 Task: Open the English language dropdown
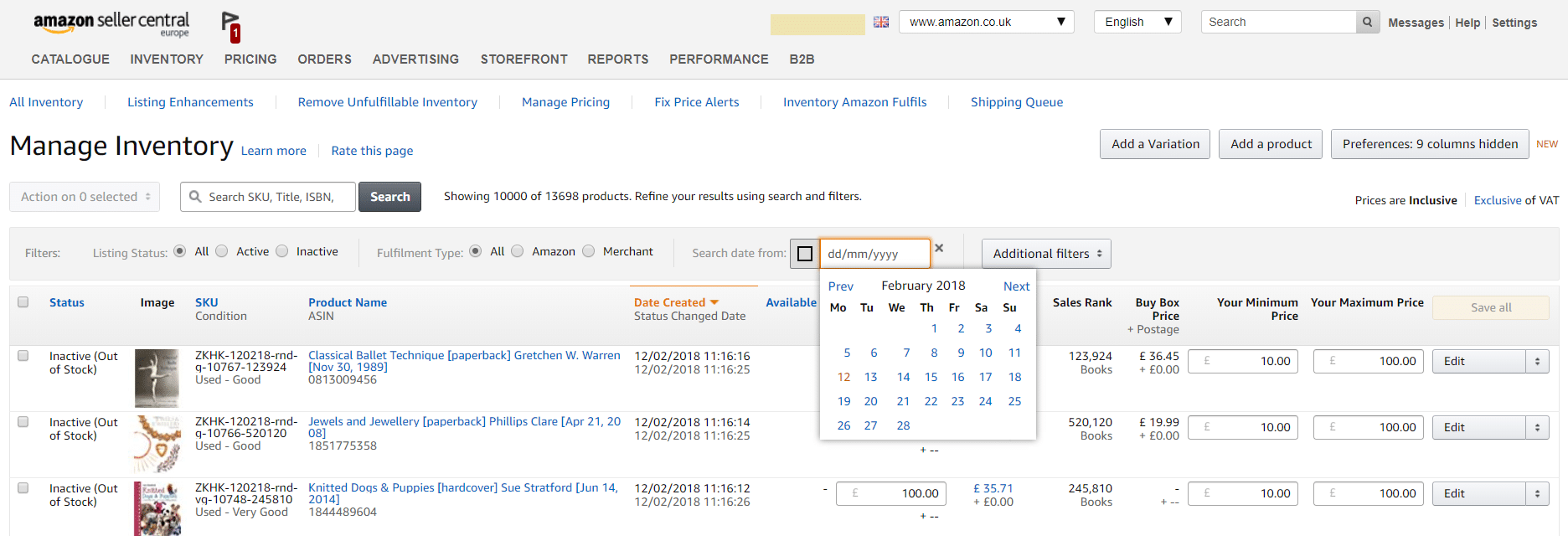click(x=1137, y=22)
